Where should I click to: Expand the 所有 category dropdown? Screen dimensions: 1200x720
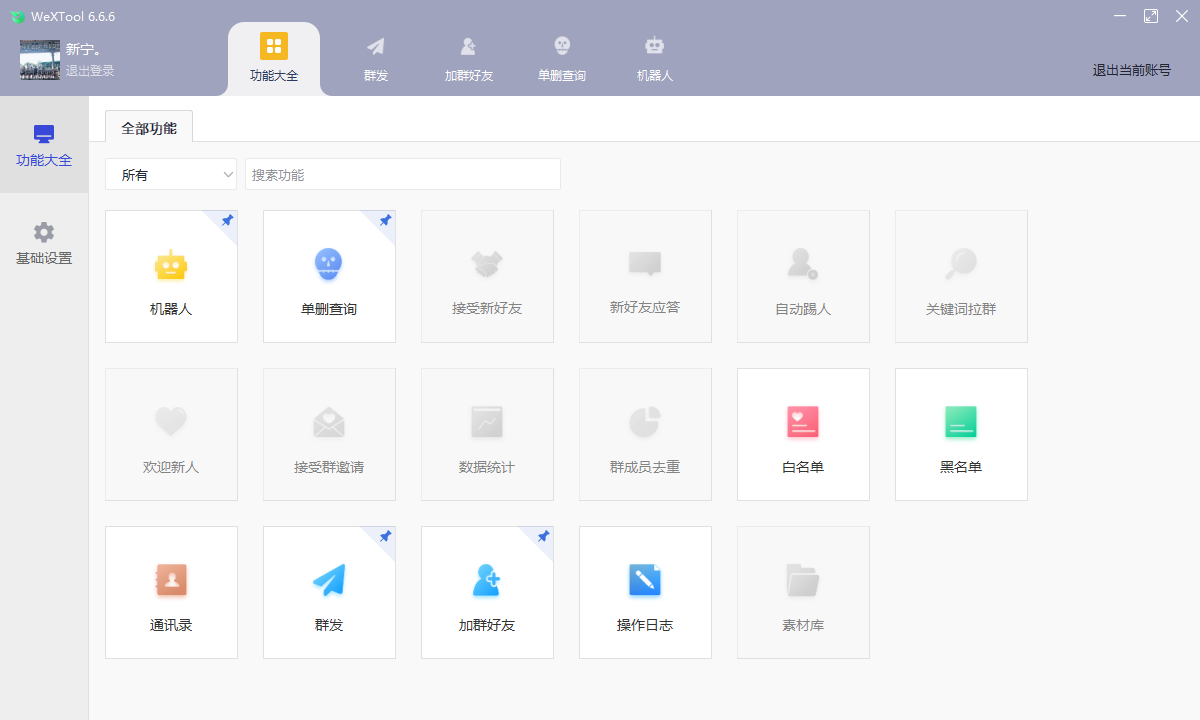pyautogui.click(x=171, y=174)
